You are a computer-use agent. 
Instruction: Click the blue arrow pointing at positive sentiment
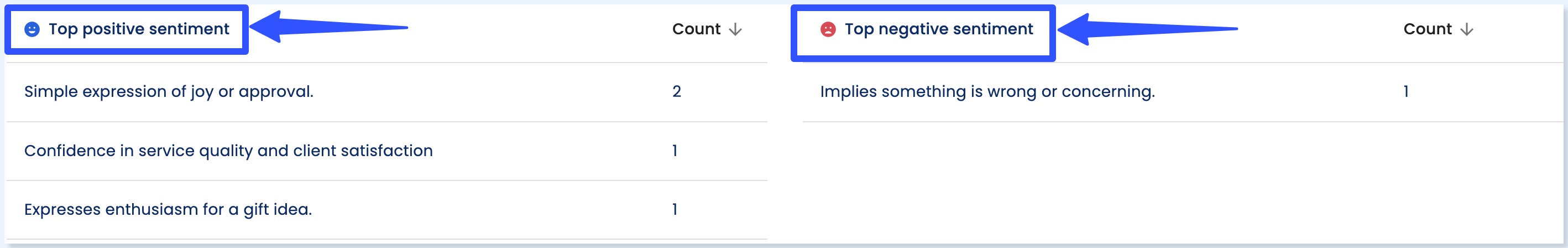(329, 28)
